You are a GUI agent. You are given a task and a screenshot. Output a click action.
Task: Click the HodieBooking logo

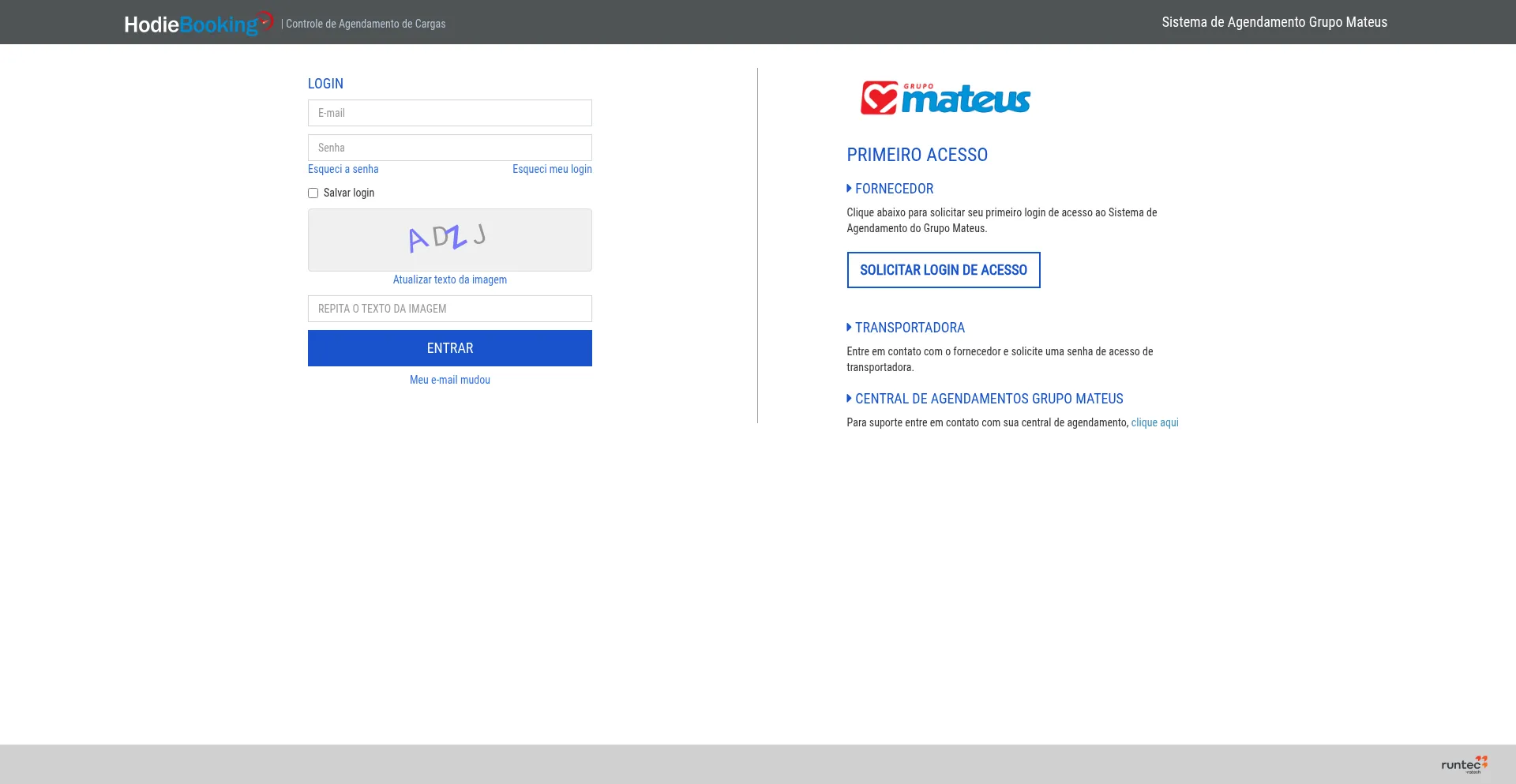coord(199,23)
